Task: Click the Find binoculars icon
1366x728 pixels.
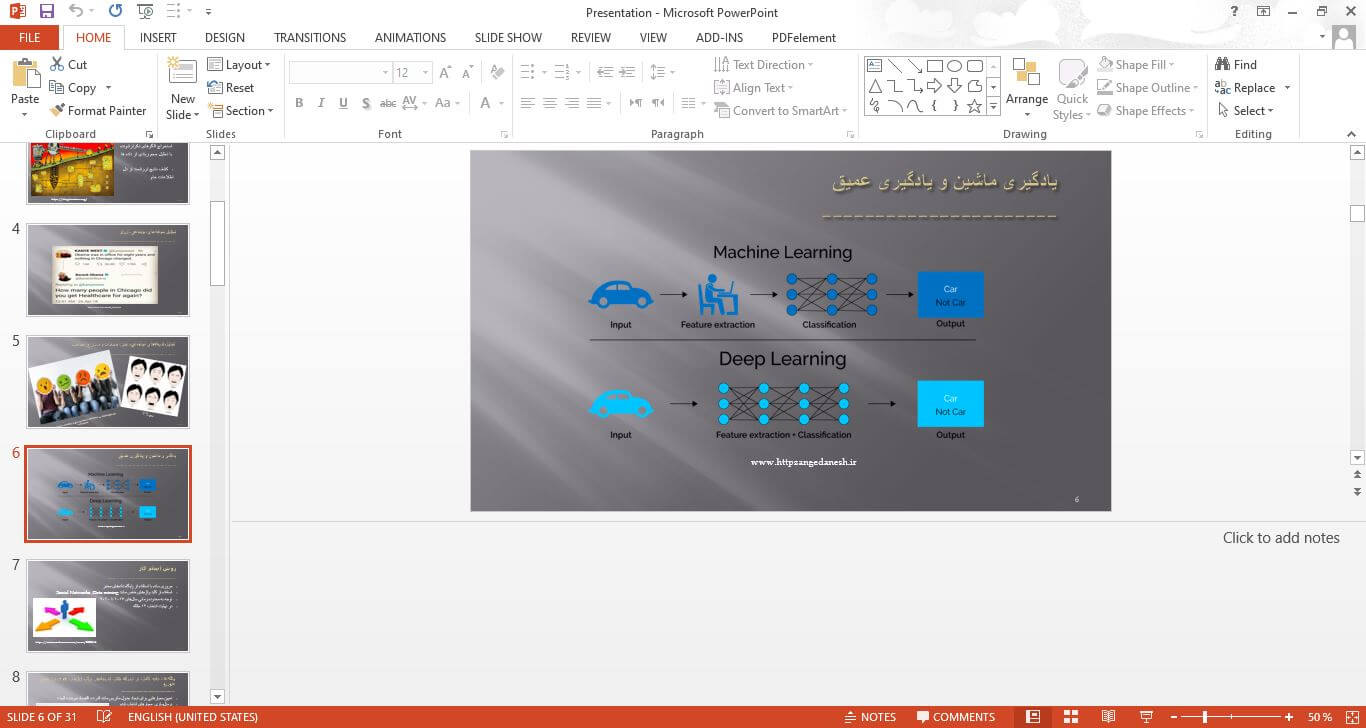Action: [1222, 64]
